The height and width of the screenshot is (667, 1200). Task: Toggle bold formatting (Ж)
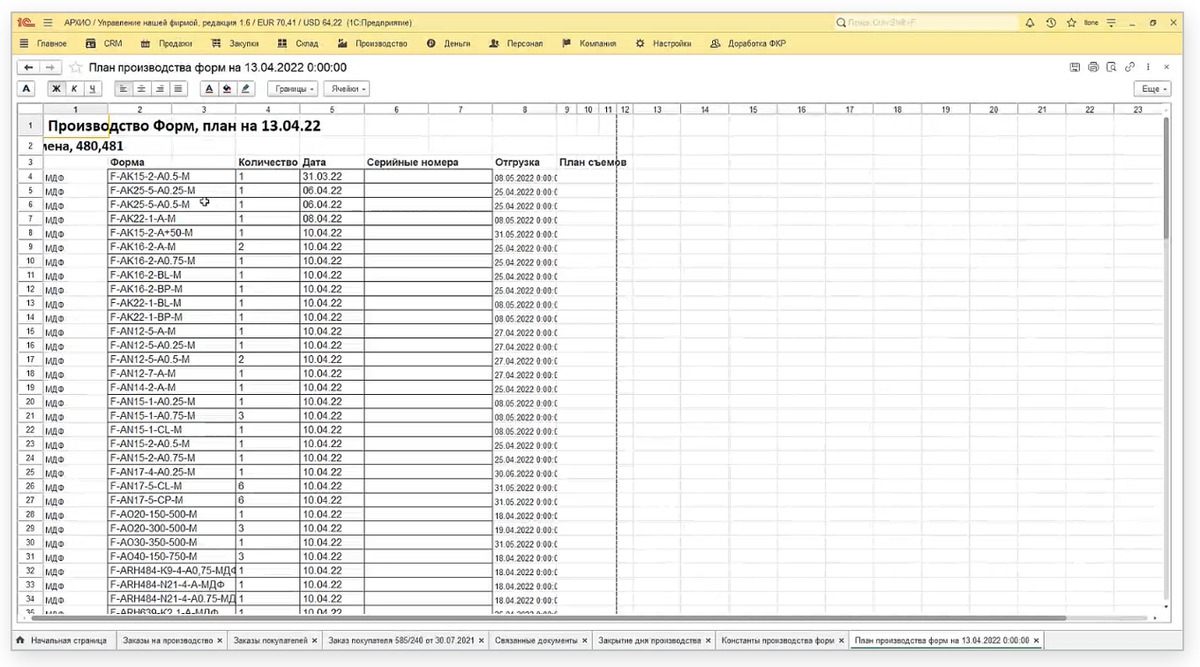tap(57, 89)
